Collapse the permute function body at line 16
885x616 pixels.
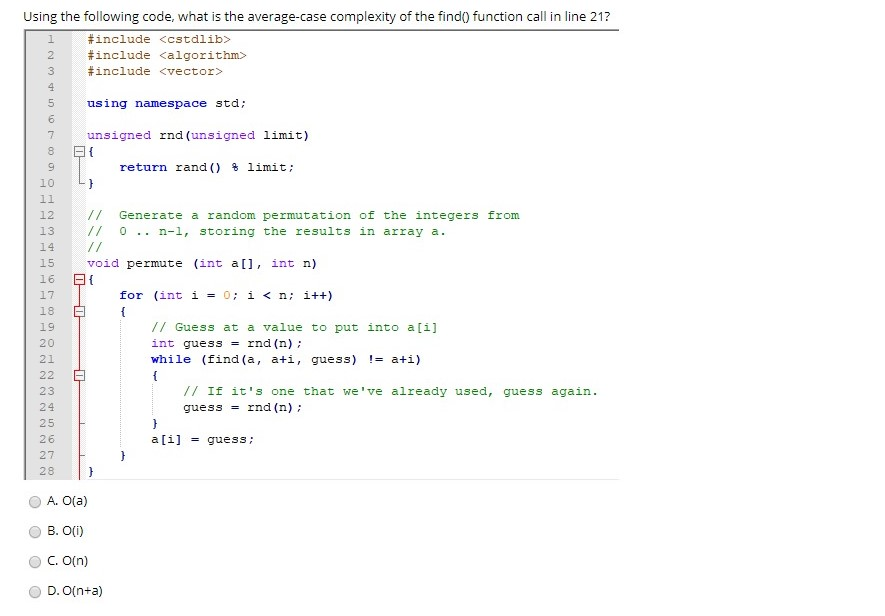(77, 279)
